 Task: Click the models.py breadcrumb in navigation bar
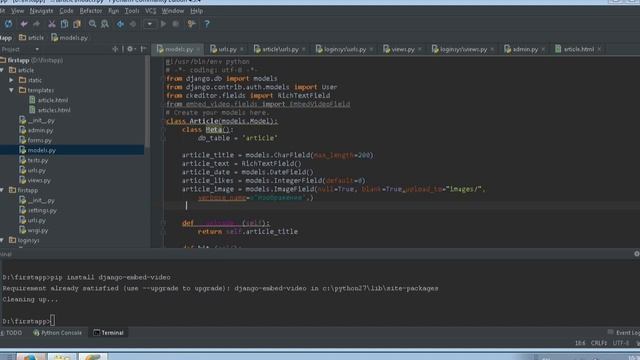[x=69, y=38]
